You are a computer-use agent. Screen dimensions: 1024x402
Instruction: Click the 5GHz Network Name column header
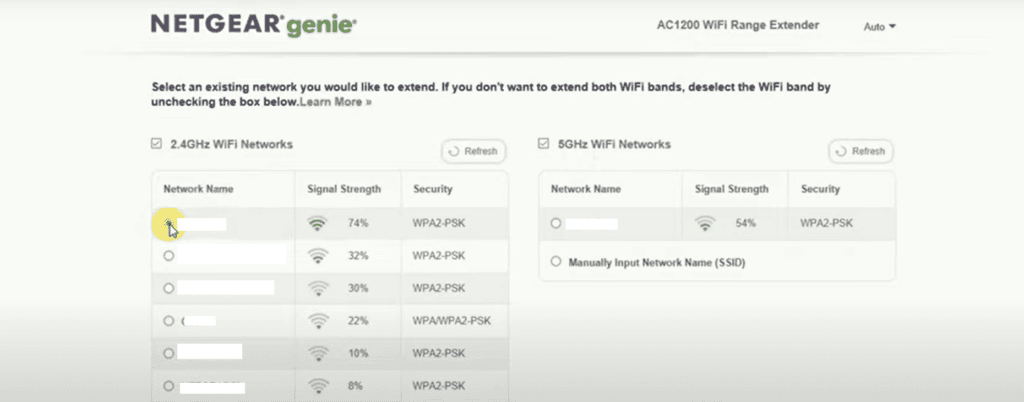[586, 189]
